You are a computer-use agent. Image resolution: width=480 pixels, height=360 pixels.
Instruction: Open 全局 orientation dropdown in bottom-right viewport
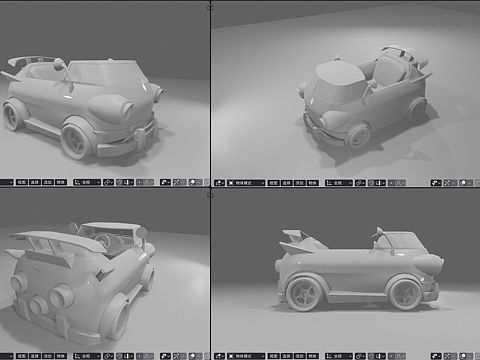coord(339,356)
